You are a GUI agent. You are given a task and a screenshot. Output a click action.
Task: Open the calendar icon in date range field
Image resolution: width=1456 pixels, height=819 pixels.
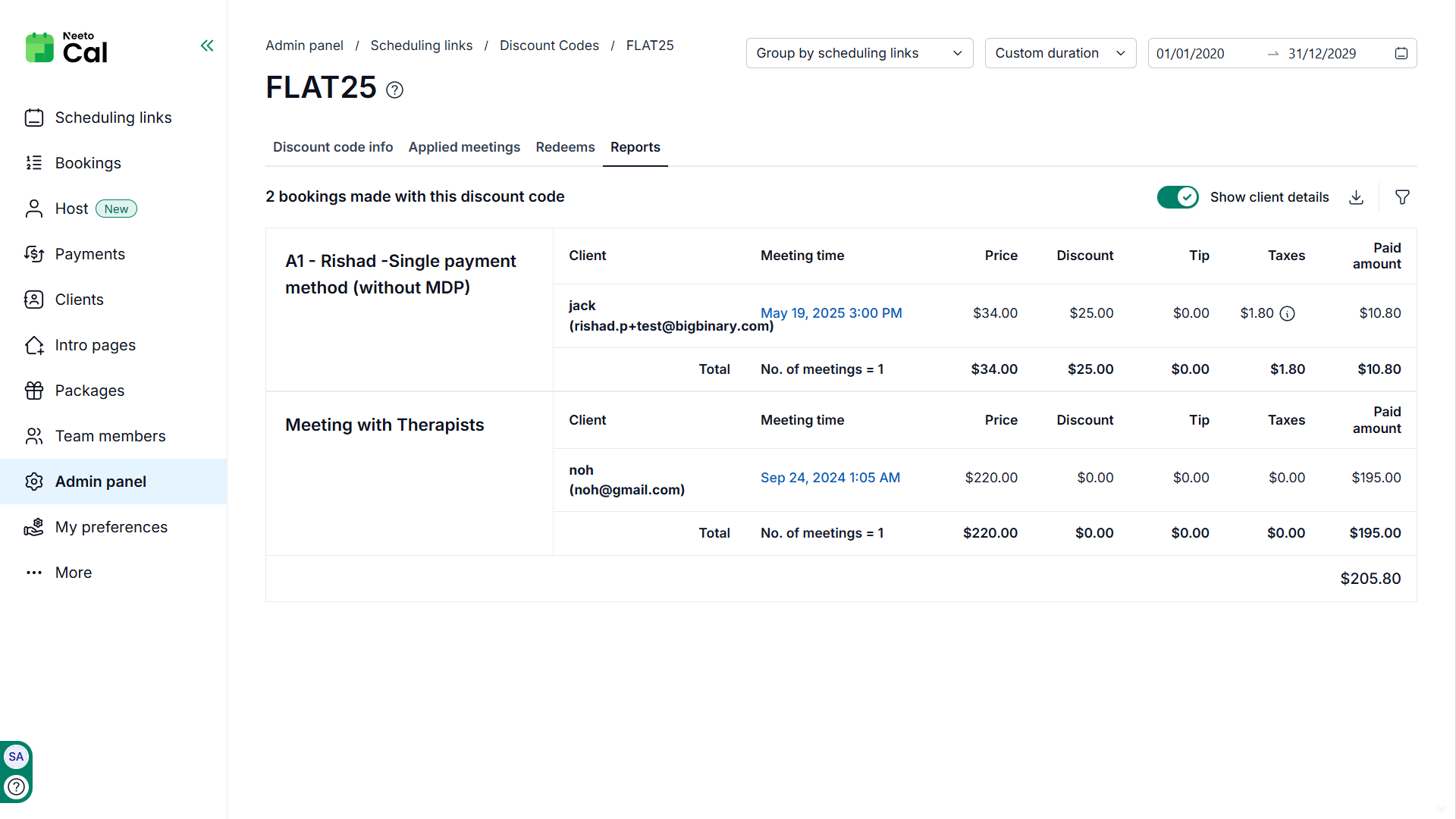[1401, 53]
